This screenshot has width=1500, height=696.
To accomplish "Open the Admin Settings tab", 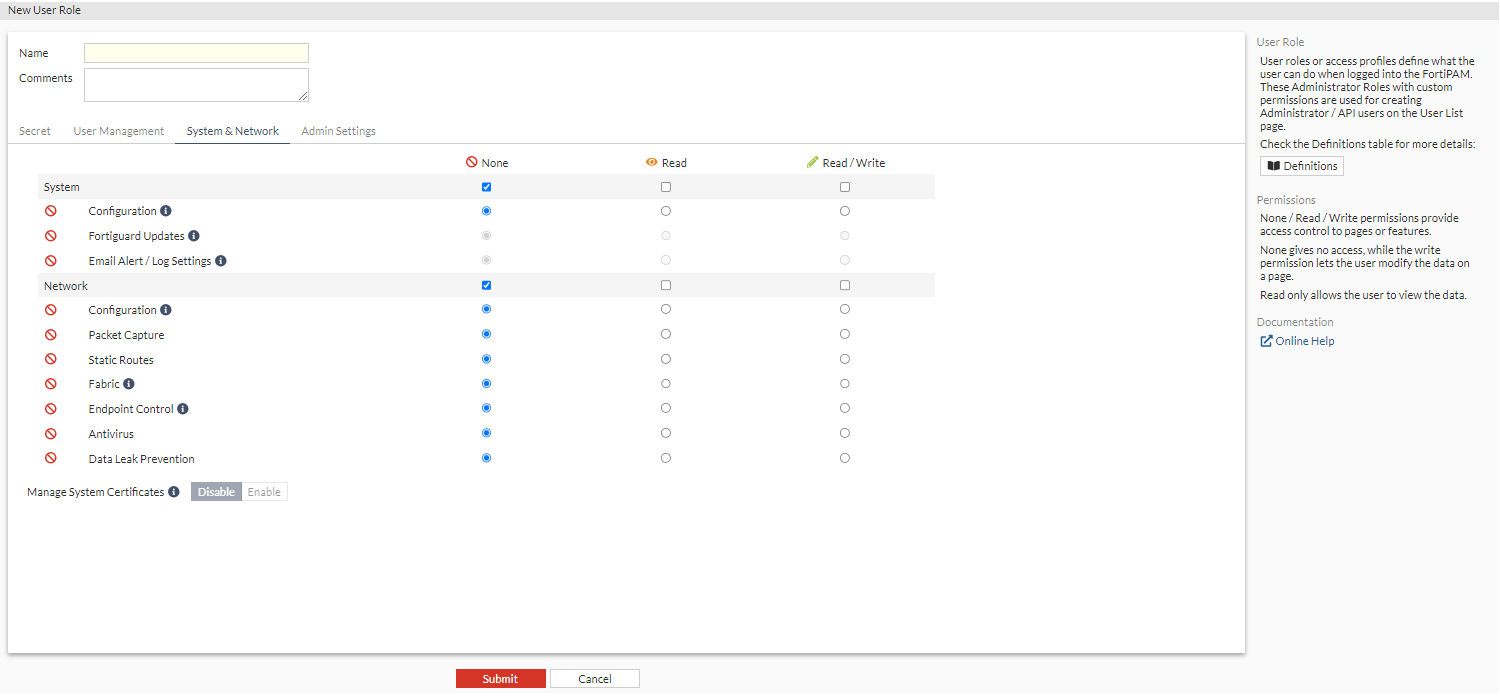I will click(338, 131).
